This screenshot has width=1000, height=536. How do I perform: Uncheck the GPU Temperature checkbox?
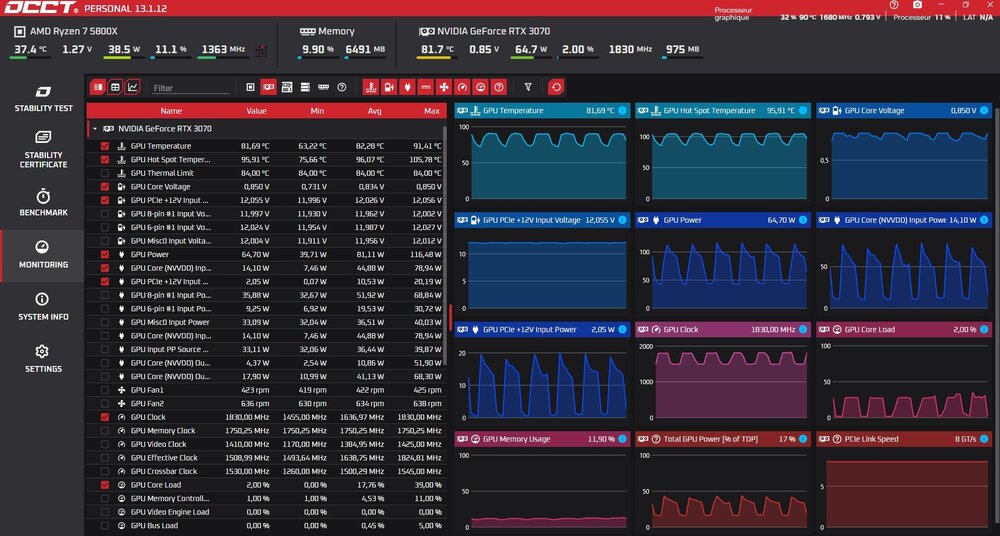105,146
